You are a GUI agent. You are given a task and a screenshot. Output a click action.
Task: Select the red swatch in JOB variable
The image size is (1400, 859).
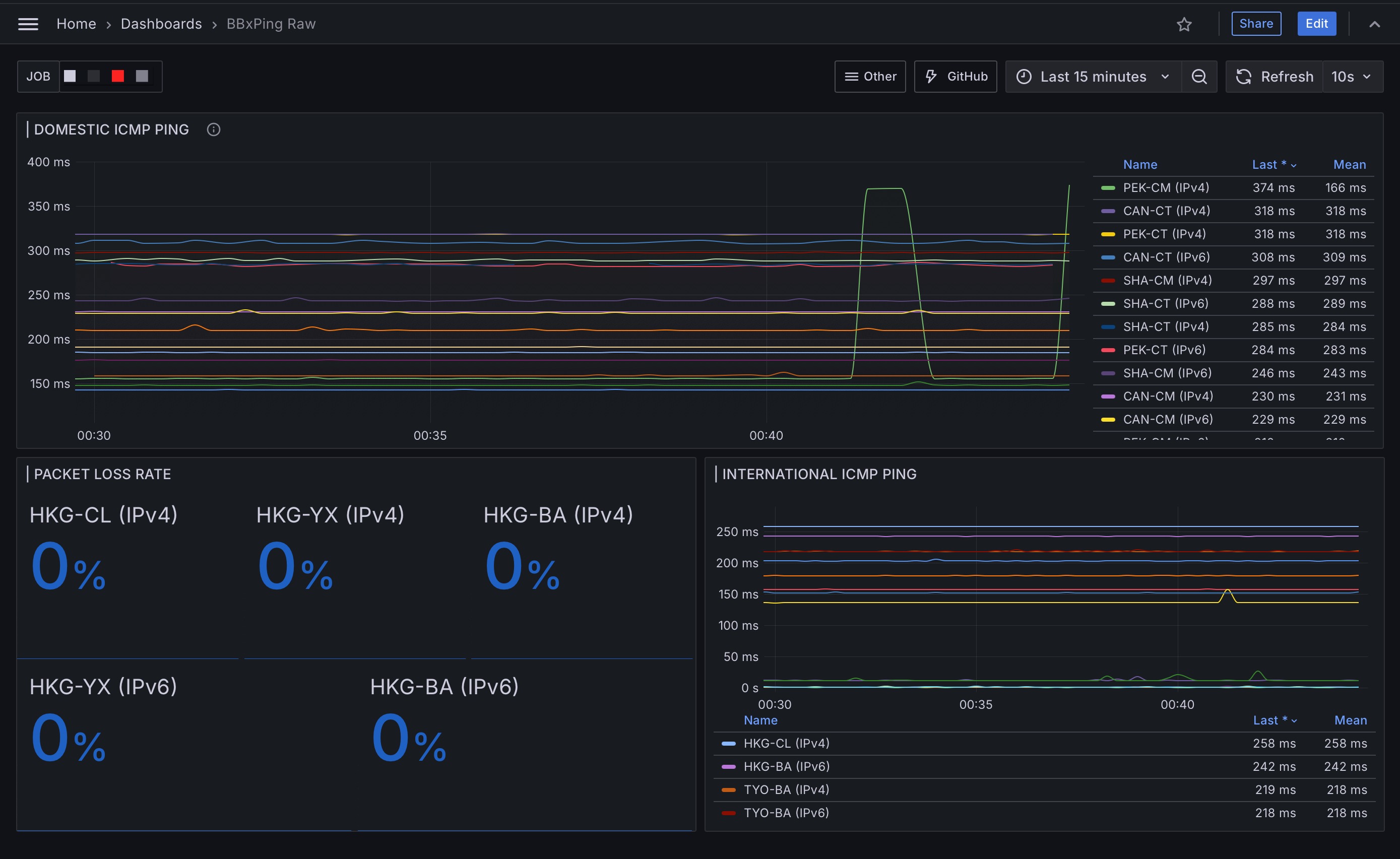coord(117,76)
